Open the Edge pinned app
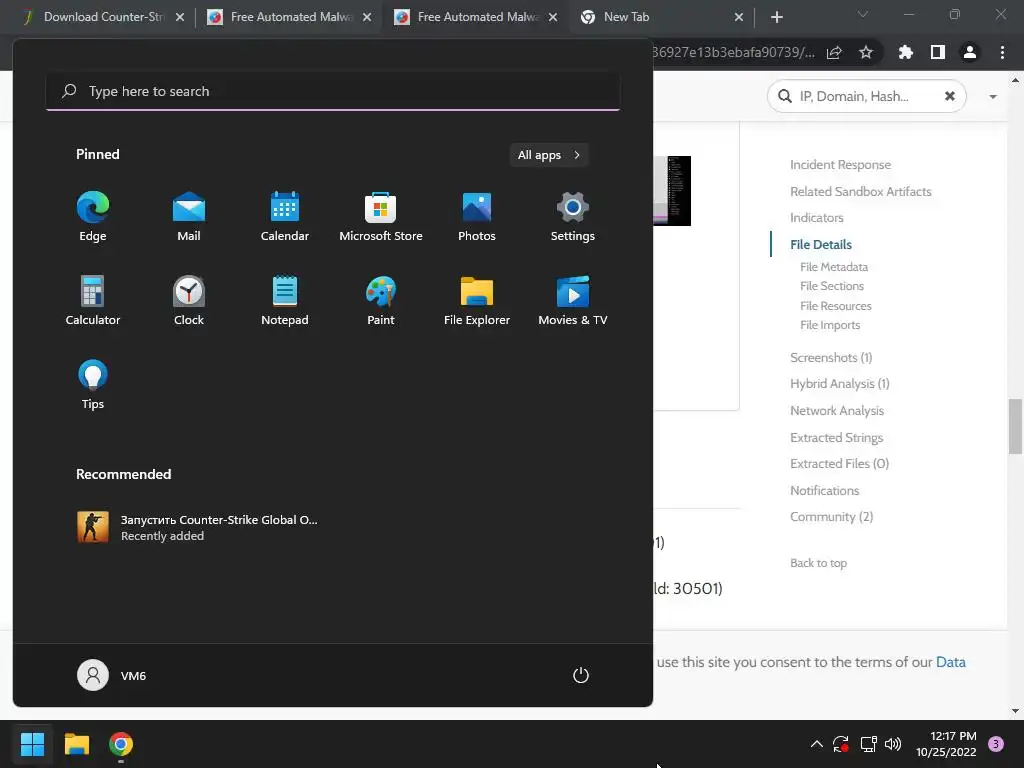The image size is (1024, 768). point(93,216)
